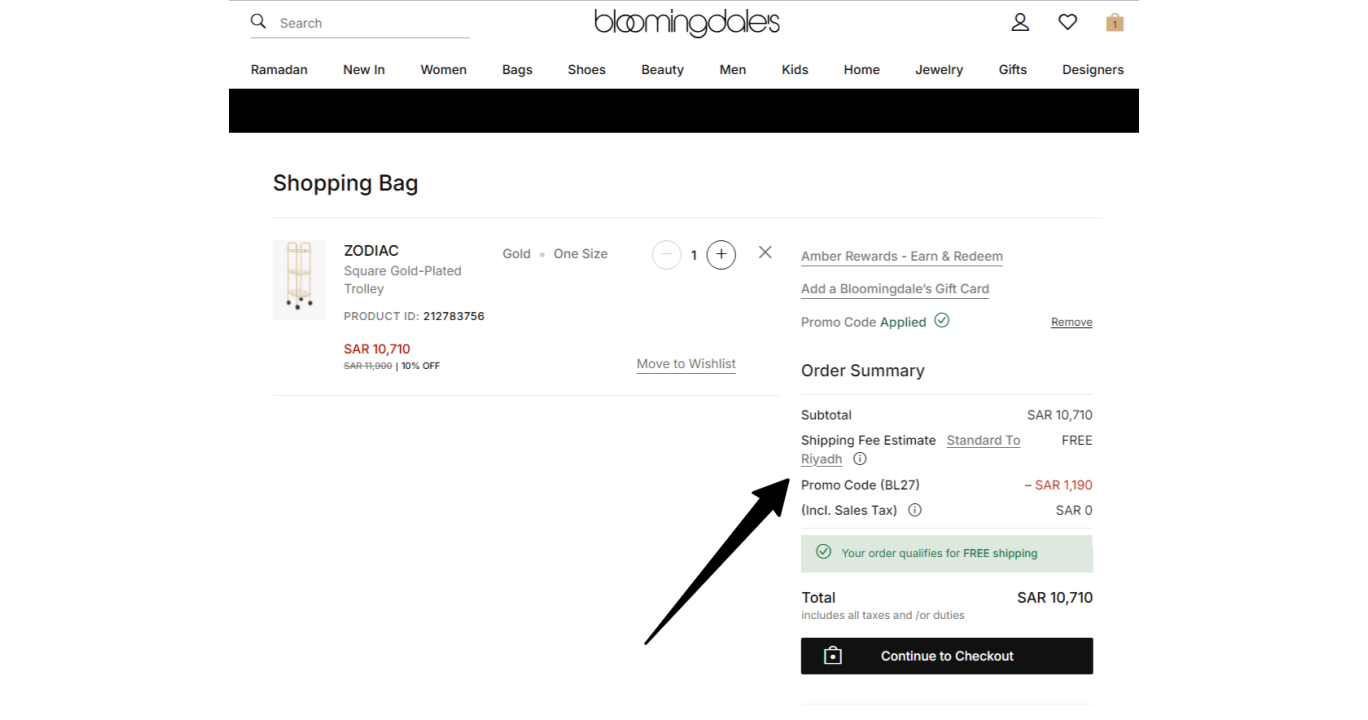Open the Designers menu
The image size is (1368, 720).
point(1093,70)
